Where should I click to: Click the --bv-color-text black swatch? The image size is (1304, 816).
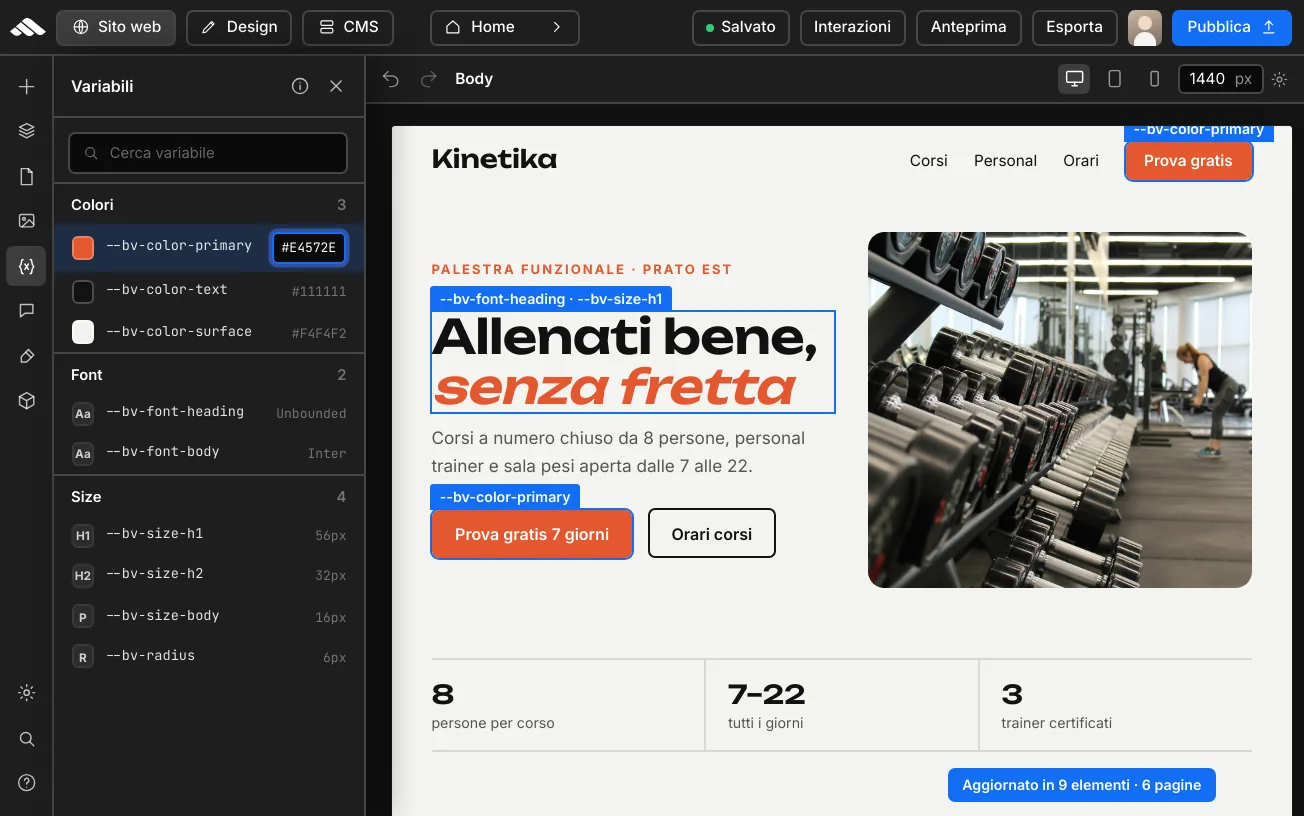[x=83, y=291]
